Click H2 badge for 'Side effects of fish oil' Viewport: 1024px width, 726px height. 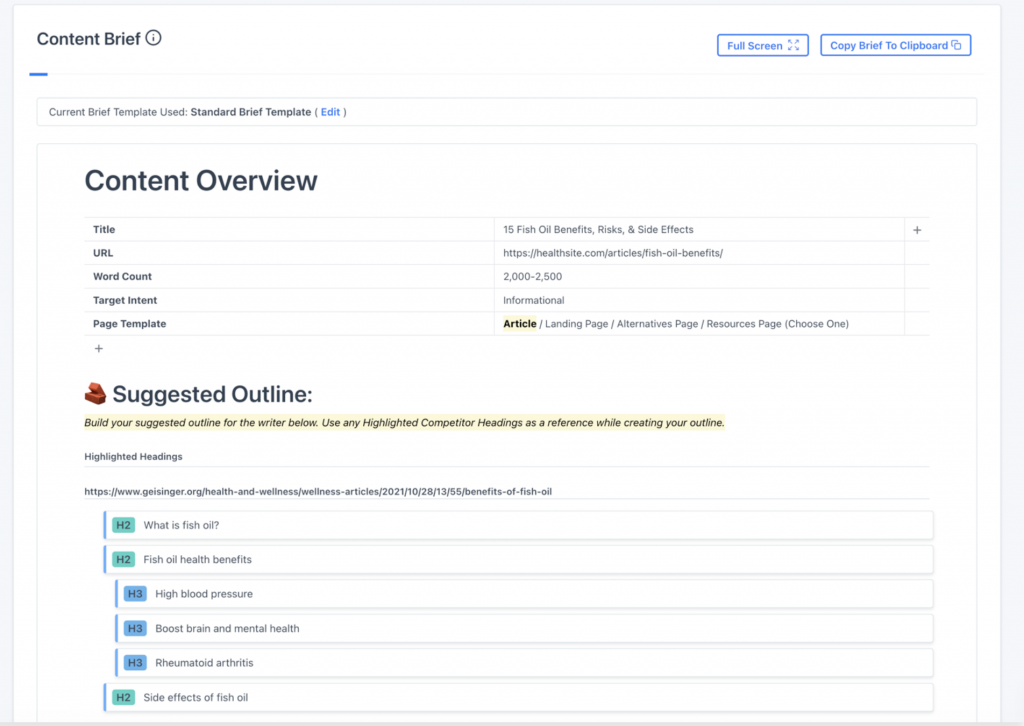click(x=123, y=697)
